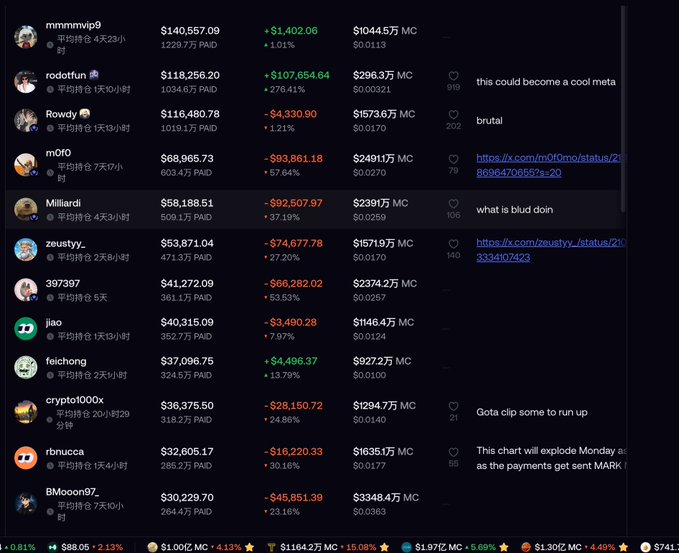Screen dimensions: 679x553
Task: Toggle the favorite star on $1164.2万 MC ticker
Action: 384,547
